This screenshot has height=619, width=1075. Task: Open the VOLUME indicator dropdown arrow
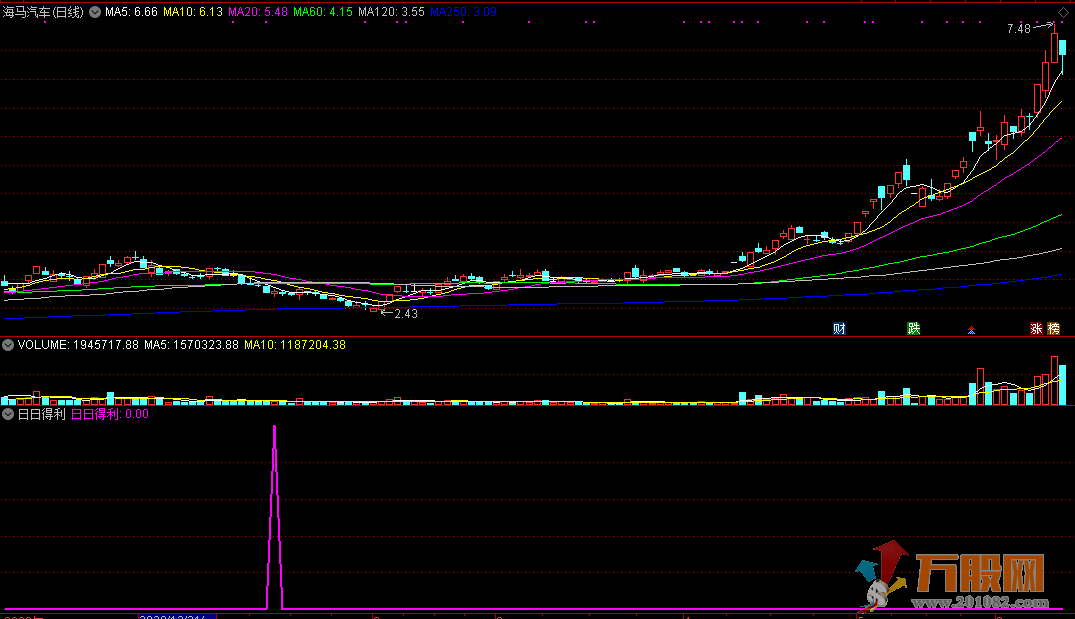coord(8,345)
